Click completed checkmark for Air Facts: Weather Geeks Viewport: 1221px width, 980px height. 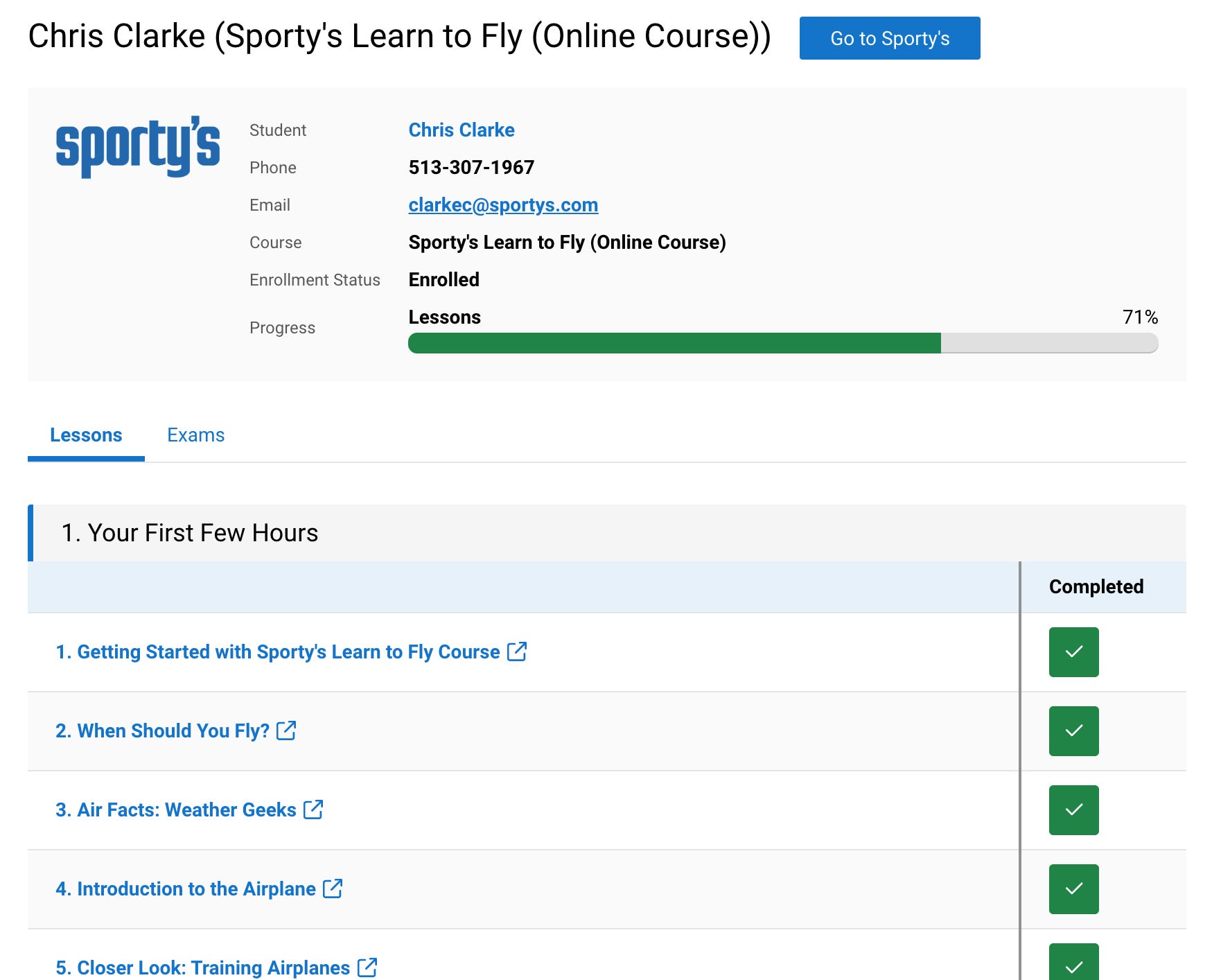pyautogui.click(x=1074, y=810)
